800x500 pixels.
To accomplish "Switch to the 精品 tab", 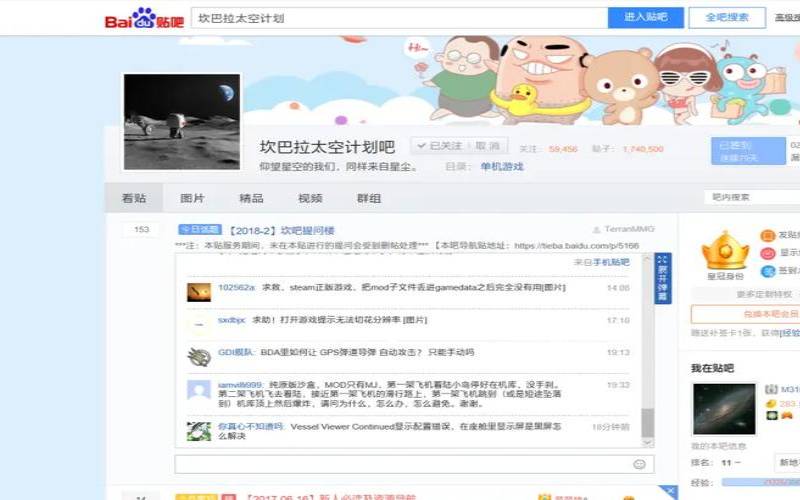I will coord(252,198).
